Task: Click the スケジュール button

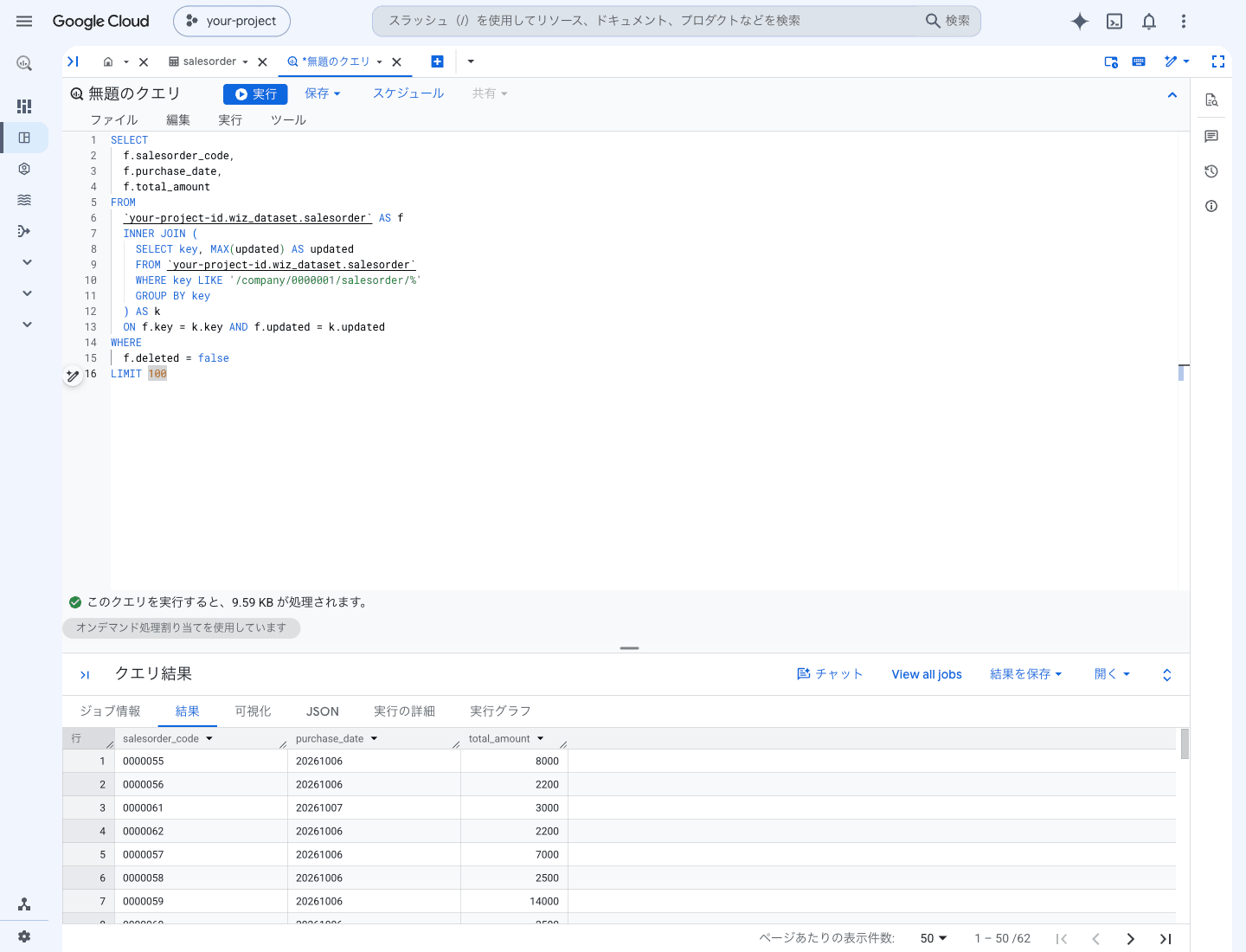Action: click(x=408, y=93)
